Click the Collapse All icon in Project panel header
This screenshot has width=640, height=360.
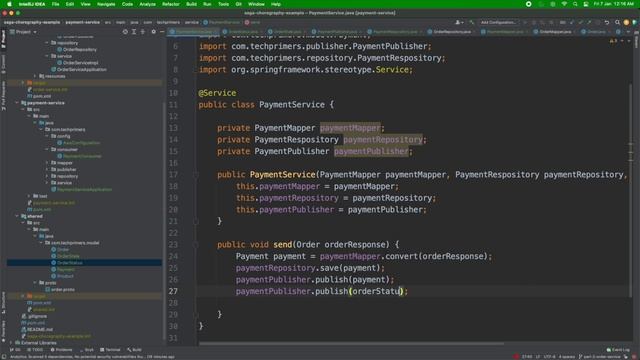(142, 31)
